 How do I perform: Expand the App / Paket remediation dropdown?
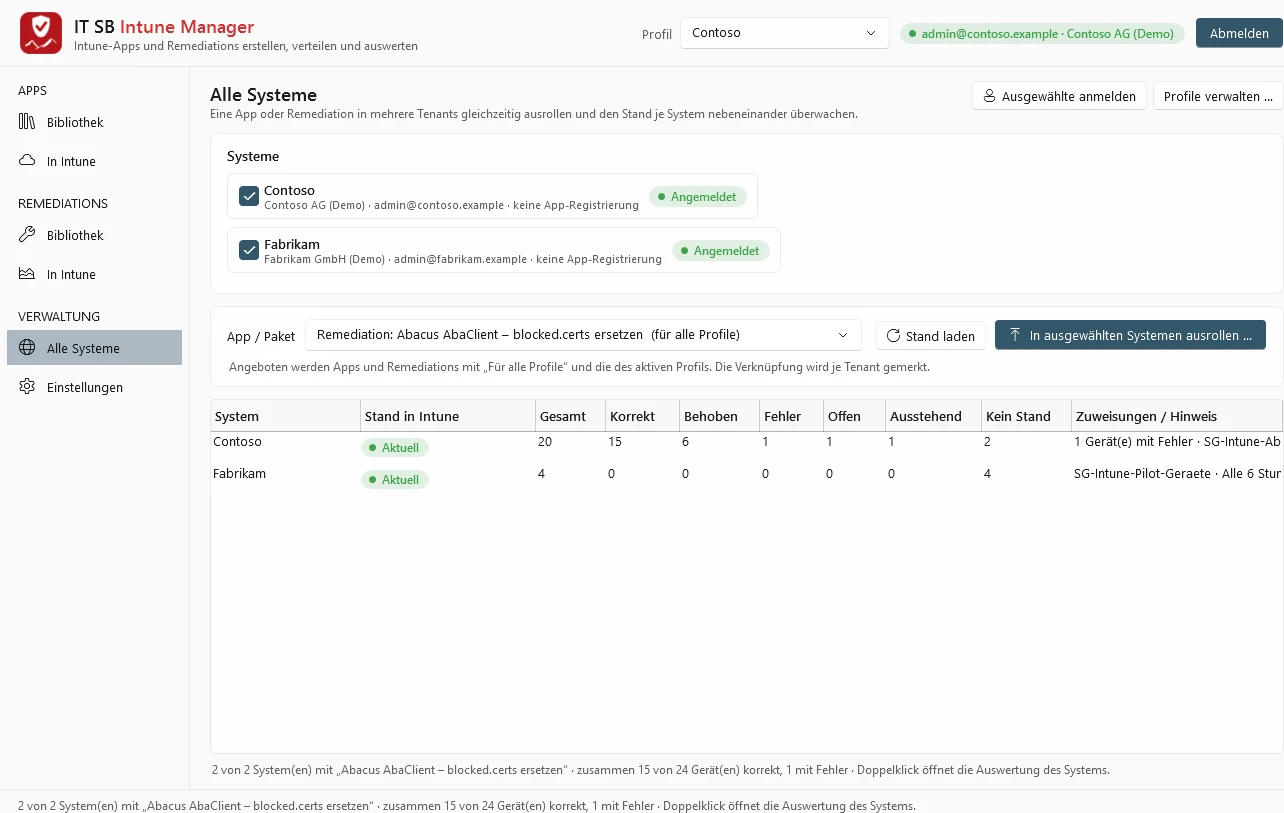(583, 335)
